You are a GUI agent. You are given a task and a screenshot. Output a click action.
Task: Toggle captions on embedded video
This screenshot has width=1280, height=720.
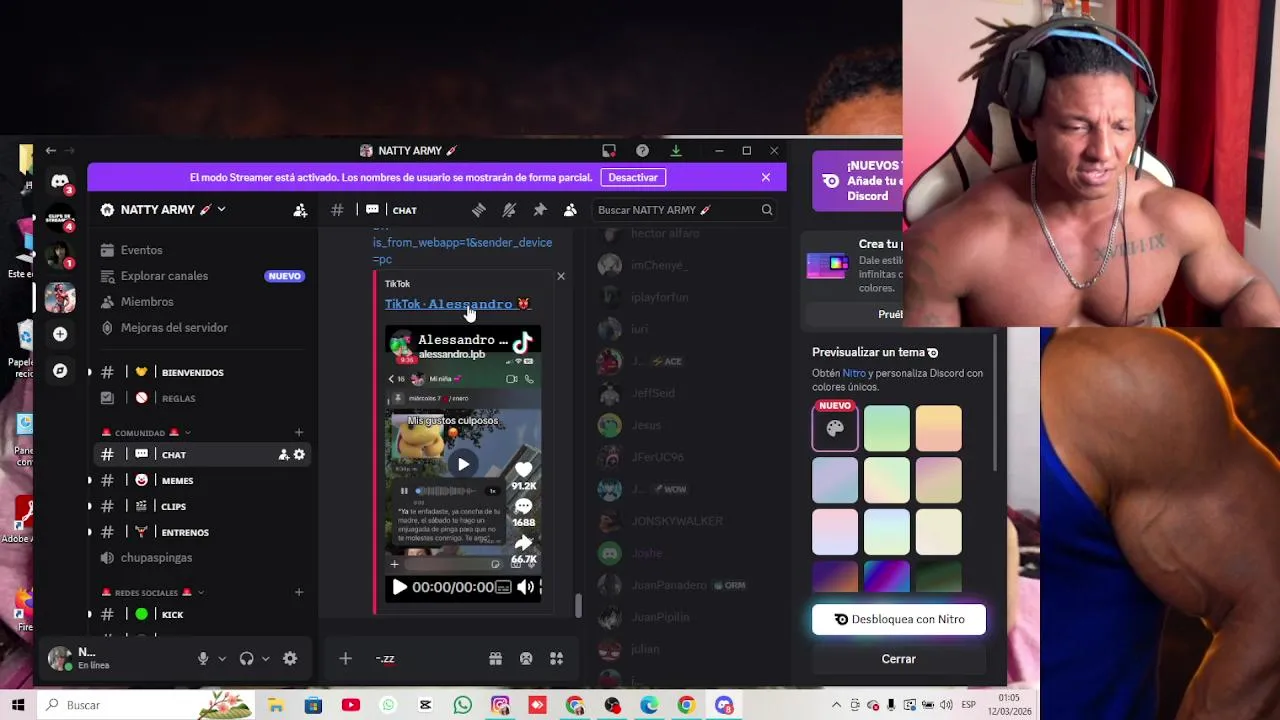pyautogui.click(x=503, y=587)
